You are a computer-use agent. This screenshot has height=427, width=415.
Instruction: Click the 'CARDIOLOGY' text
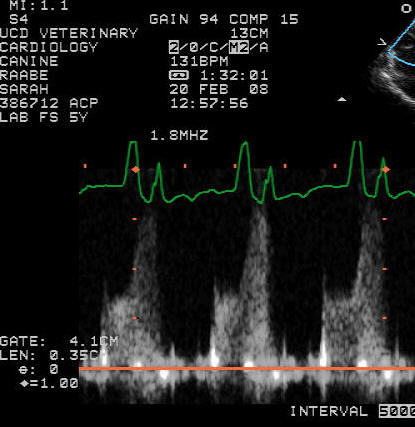coord(49,47)
